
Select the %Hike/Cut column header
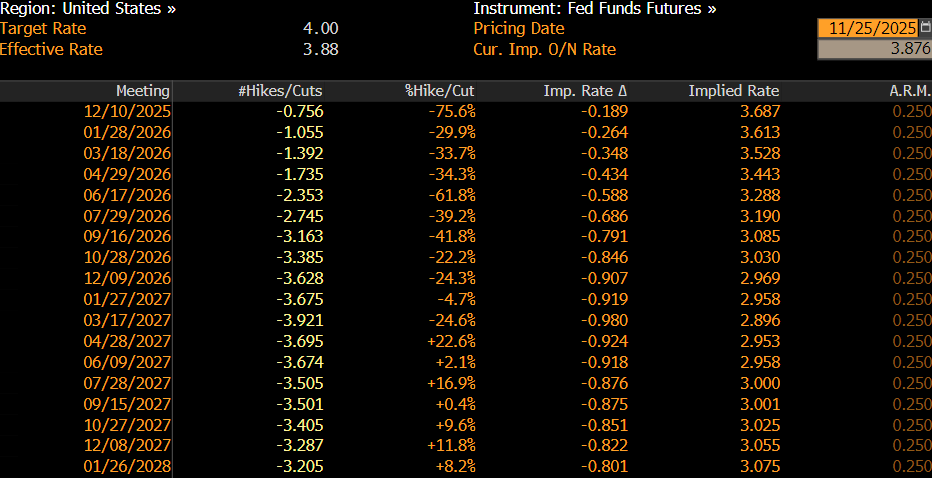440,91
